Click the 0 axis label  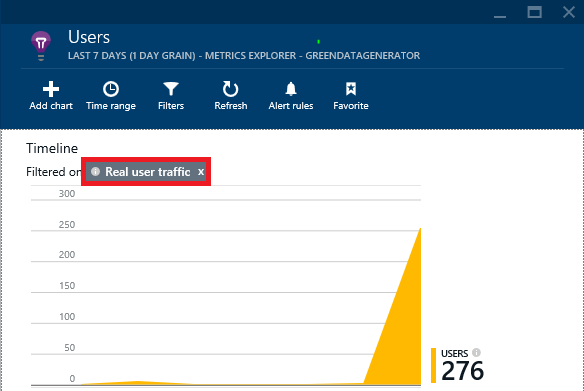[x=72, y=378]
